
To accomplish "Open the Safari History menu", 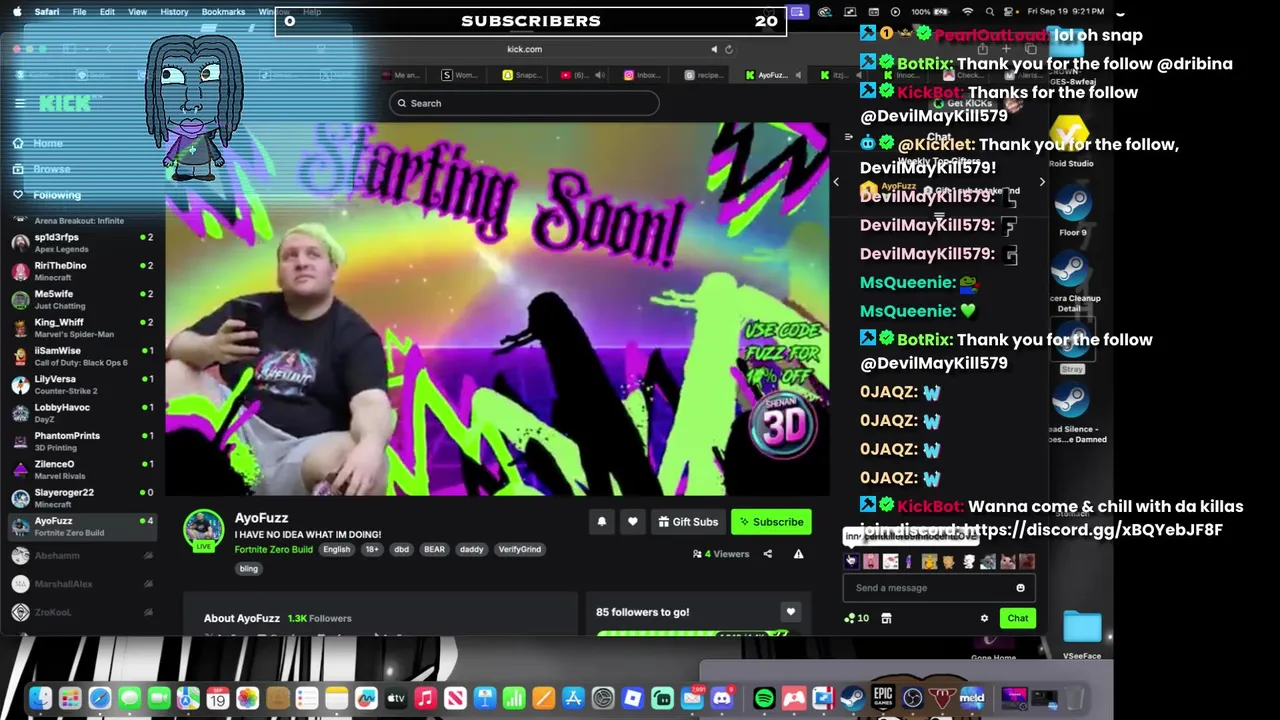I will 174,12.
